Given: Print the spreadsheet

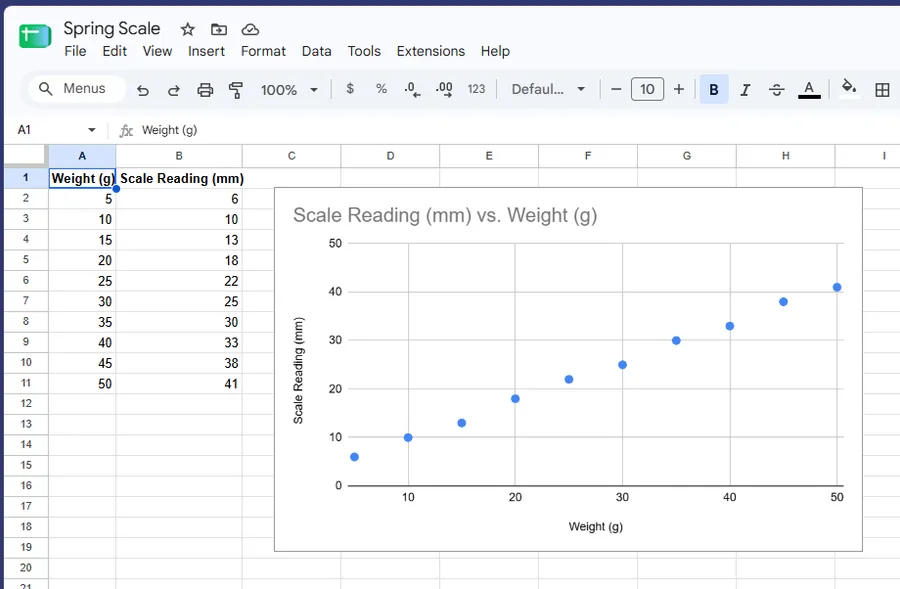Looking at the screenshot, I should (205, 90).
